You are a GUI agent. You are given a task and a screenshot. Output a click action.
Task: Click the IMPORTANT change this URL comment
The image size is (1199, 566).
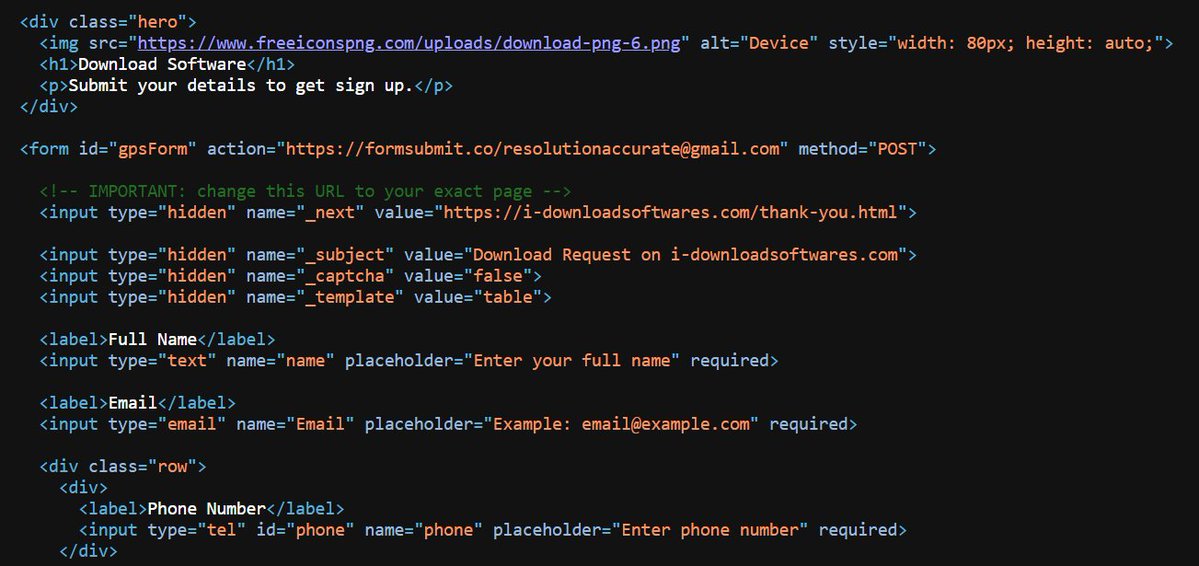305,191
